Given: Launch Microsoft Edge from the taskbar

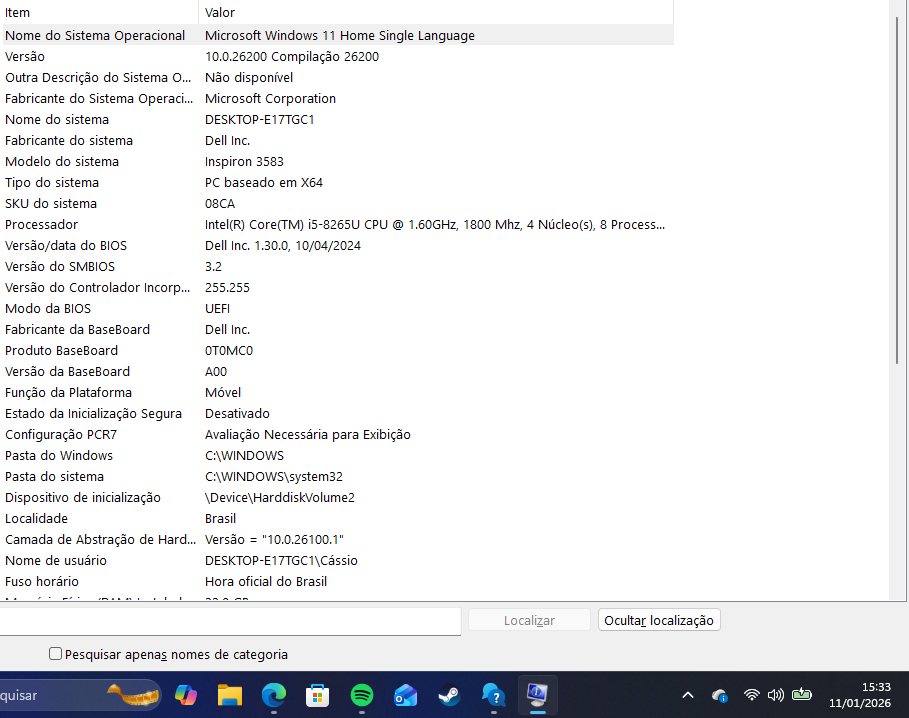Looking at the screenshot, I should pos(274,695).
